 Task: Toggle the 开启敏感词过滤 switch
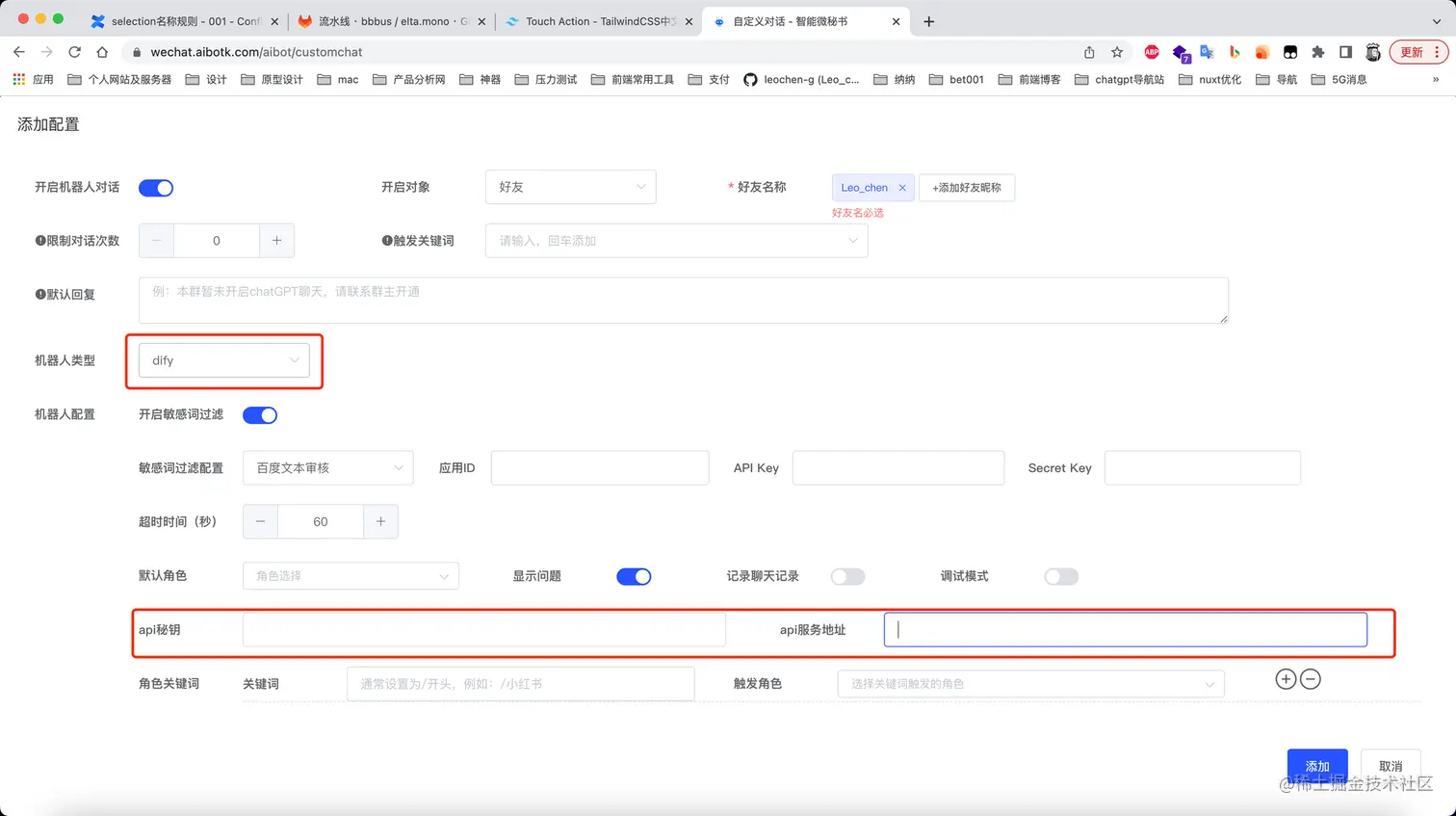click(x=260, y=415)
